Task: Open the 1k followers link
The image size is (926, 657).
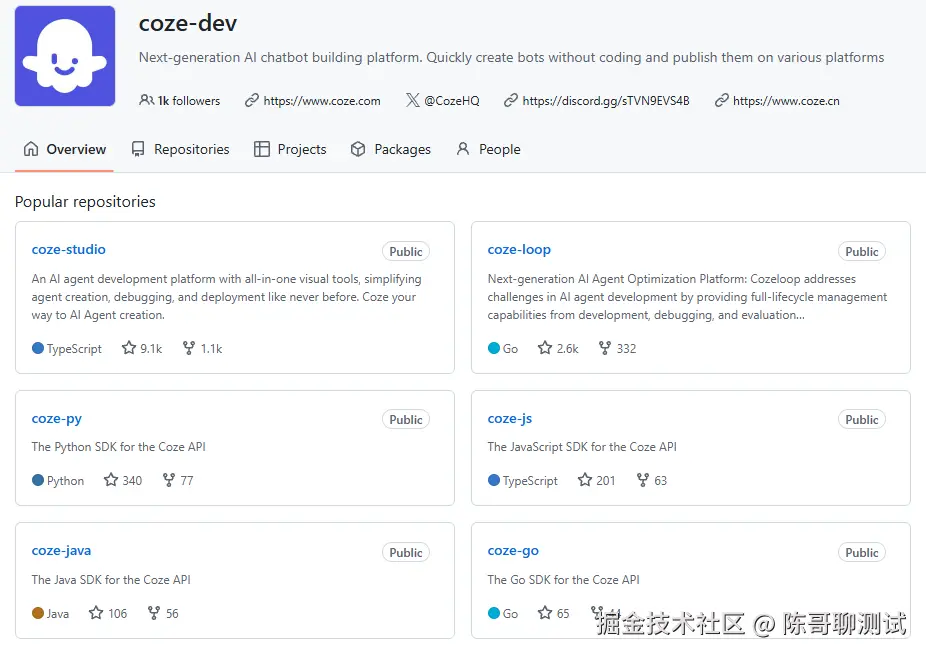Action: click(x=180, y=101)
